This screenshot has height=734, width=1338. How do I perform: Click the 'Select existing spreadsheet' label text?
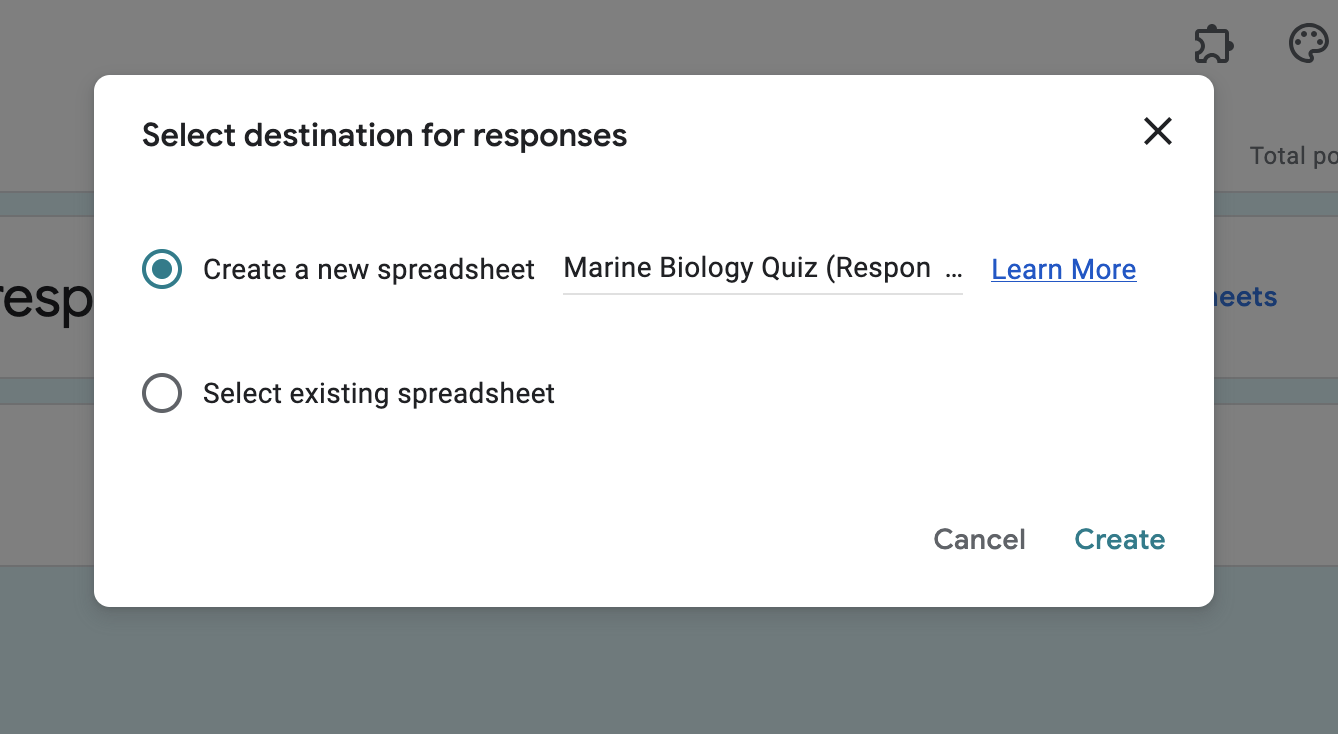coord(378,393)
